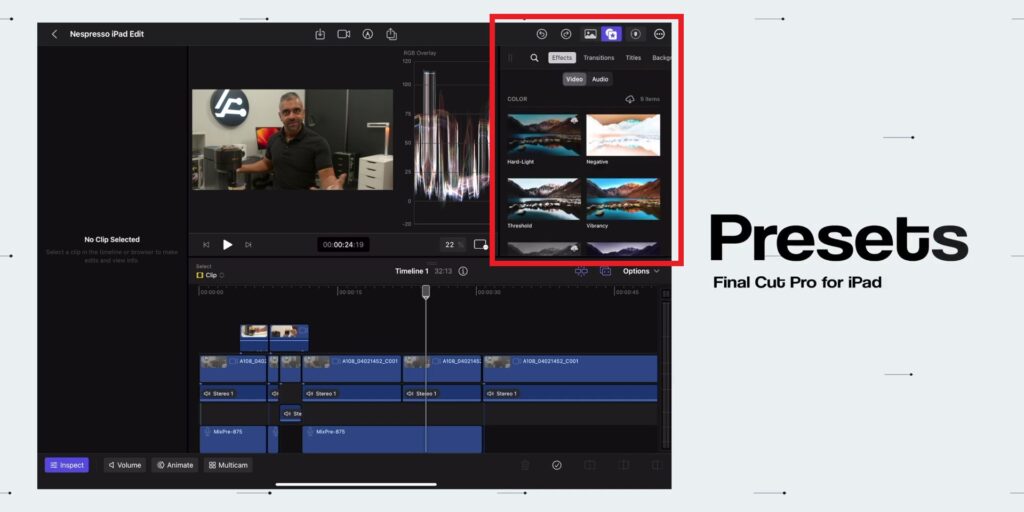Click the RGB Overlay waveform scope

pos(447,140)
